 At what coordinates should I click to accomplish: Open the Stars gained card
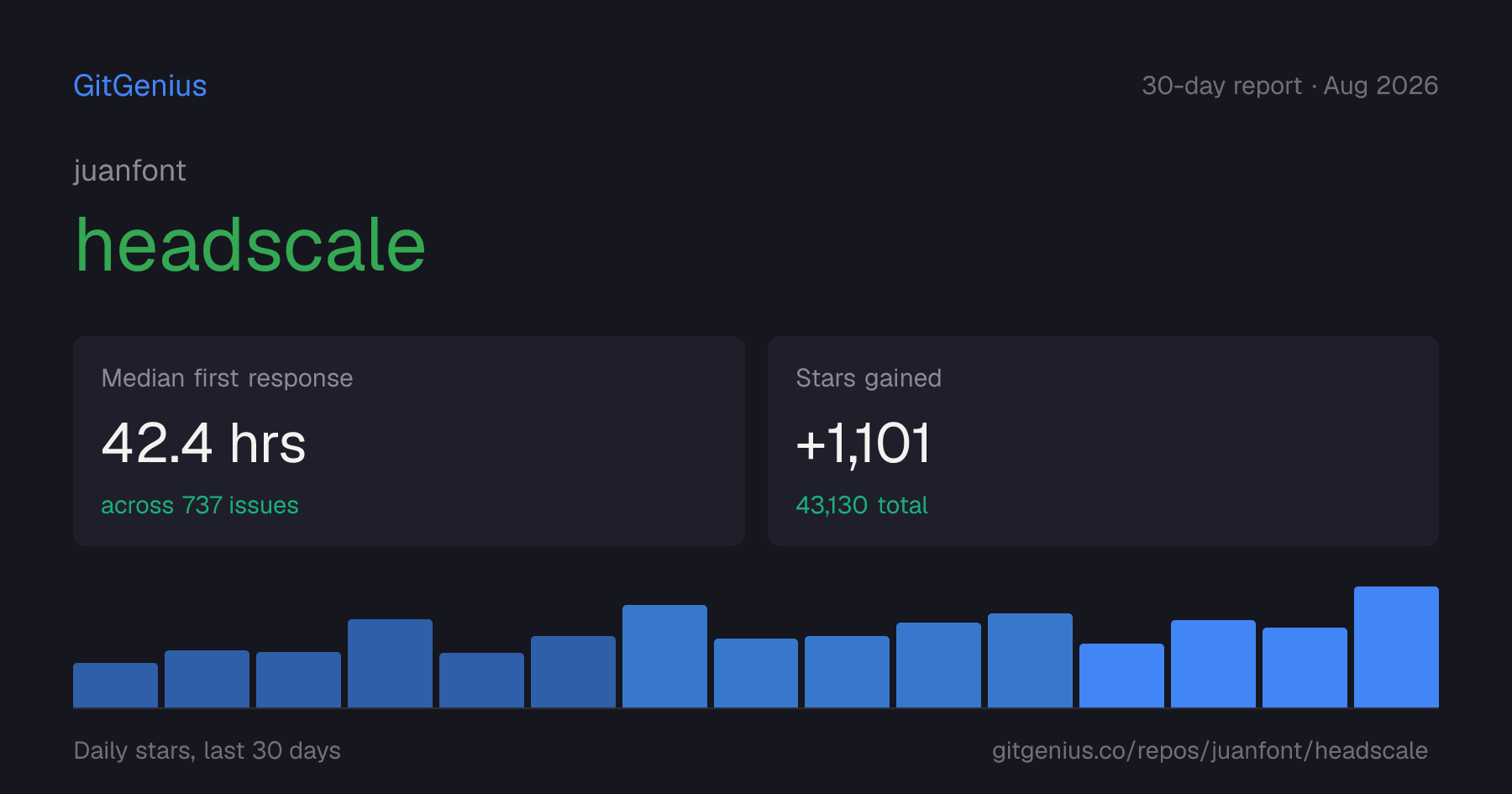[x=1103, y=441]
